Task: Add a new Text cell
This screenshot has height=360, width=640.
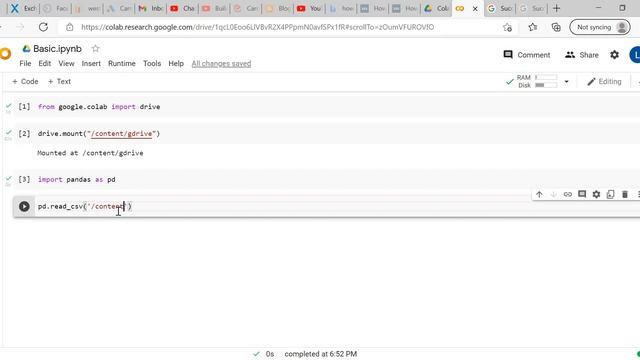Action: click(59, 82)
